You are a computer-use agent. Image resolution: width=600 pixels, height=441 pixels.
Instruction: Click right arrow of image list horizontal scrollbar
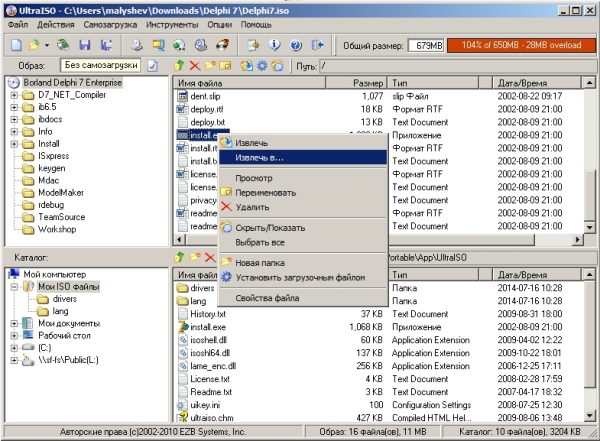(x=578, y=240)
